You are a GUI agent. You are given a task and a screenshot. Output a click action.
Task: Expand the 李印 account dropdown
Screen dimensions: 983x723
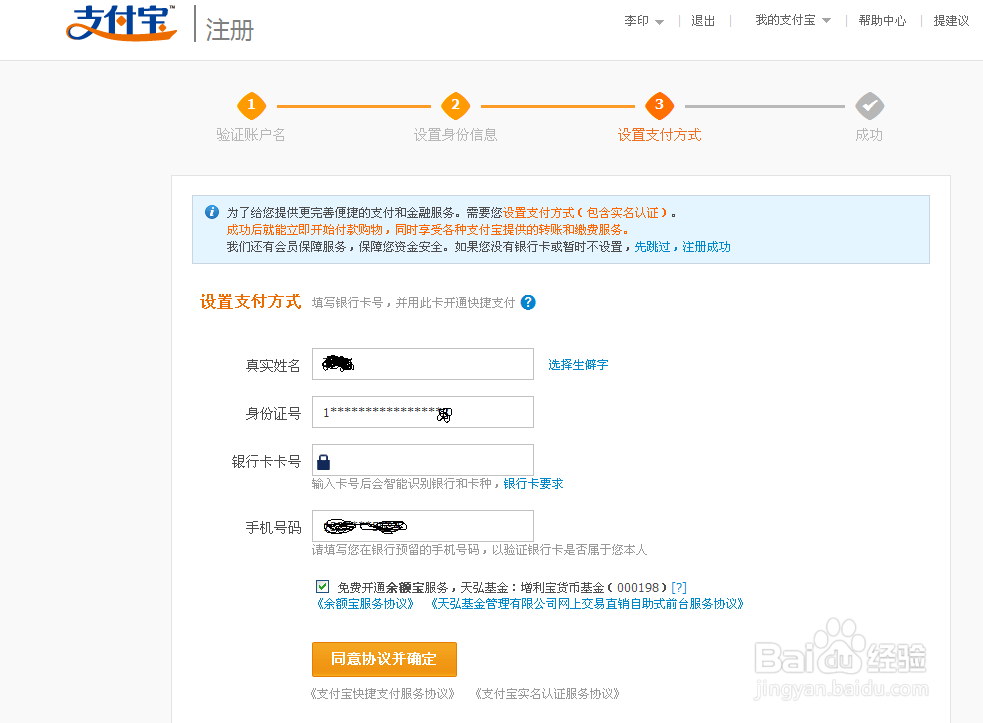point(644,21)
